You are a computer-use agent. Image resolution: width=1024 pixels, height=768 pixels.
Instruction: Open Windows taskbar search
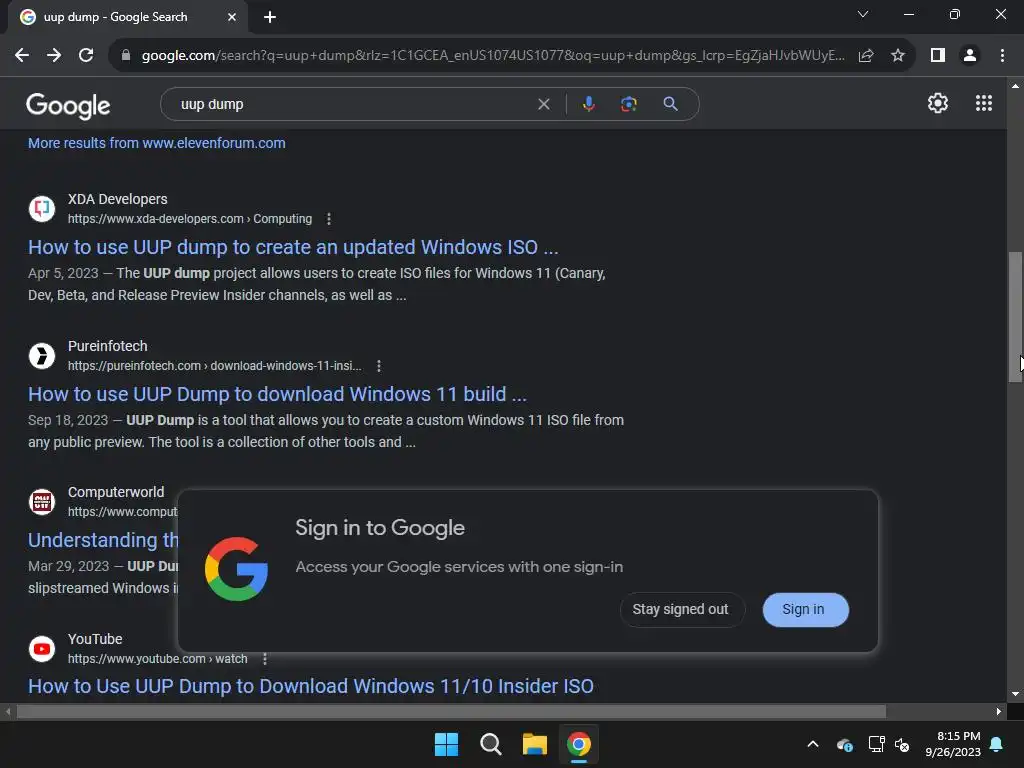(x=490, y=744)
